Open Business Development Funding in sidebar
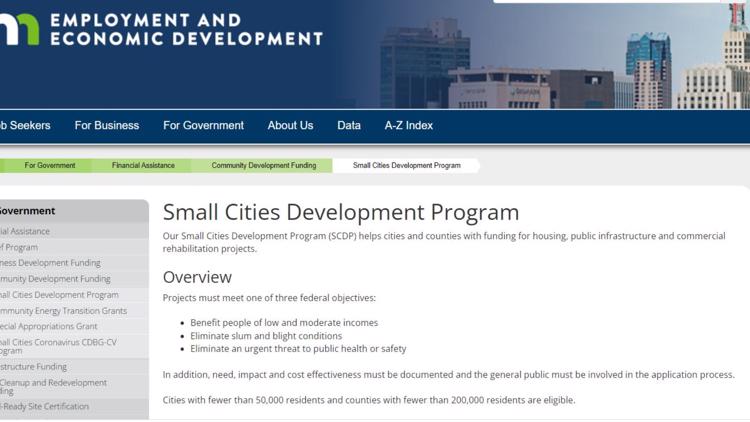This screenshot has height=422, width=750. pos(50,263)
